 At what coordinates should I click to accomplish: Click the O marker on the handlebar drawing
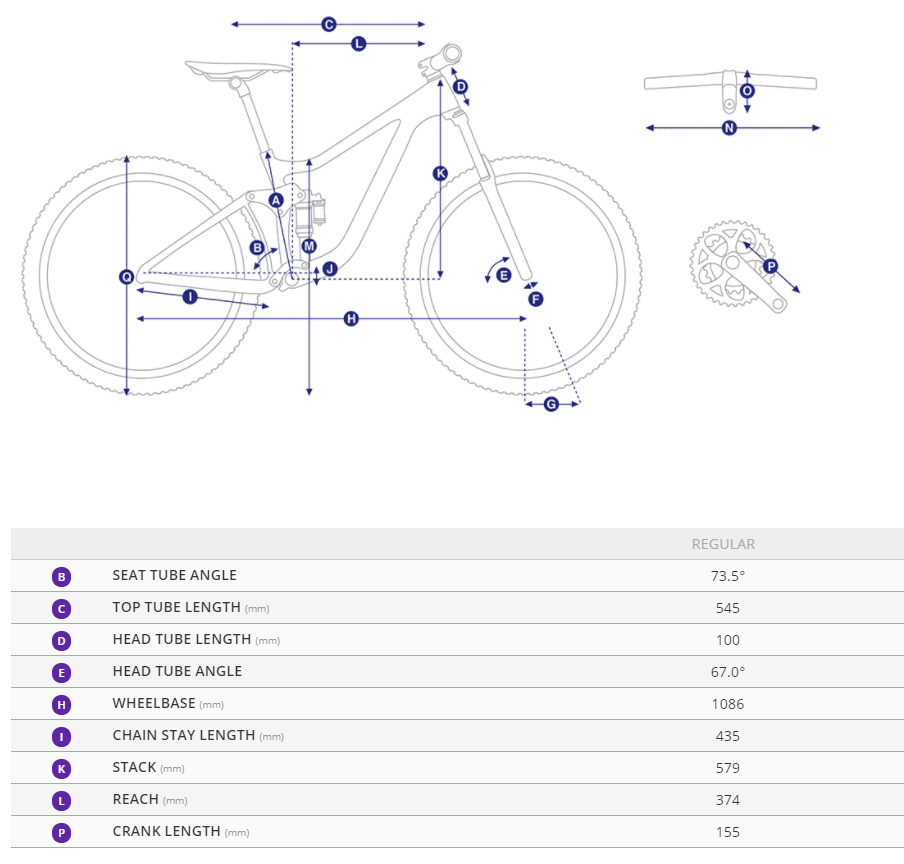coord(747,91)
